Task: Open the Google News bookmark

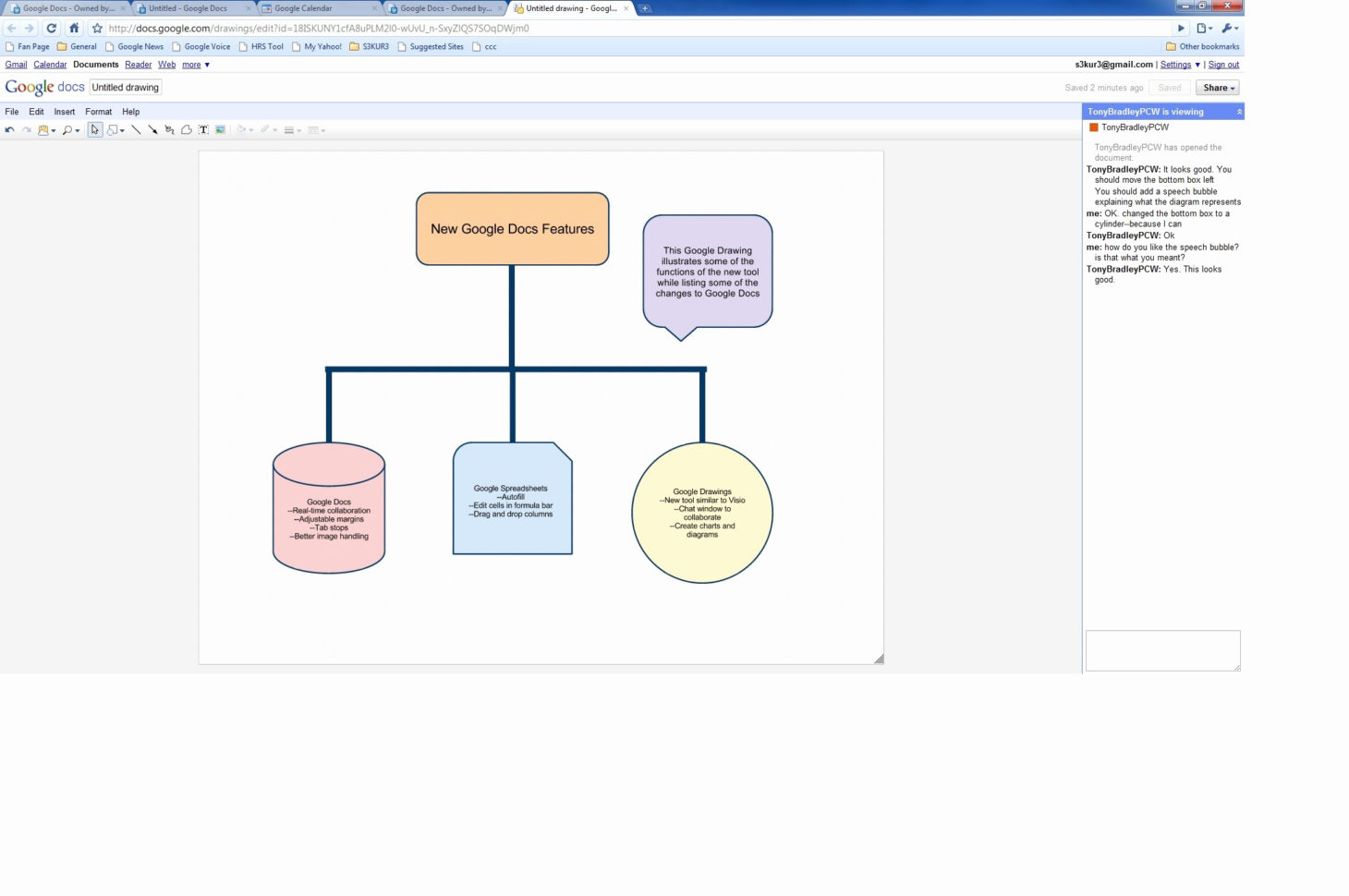Action: 134,47
